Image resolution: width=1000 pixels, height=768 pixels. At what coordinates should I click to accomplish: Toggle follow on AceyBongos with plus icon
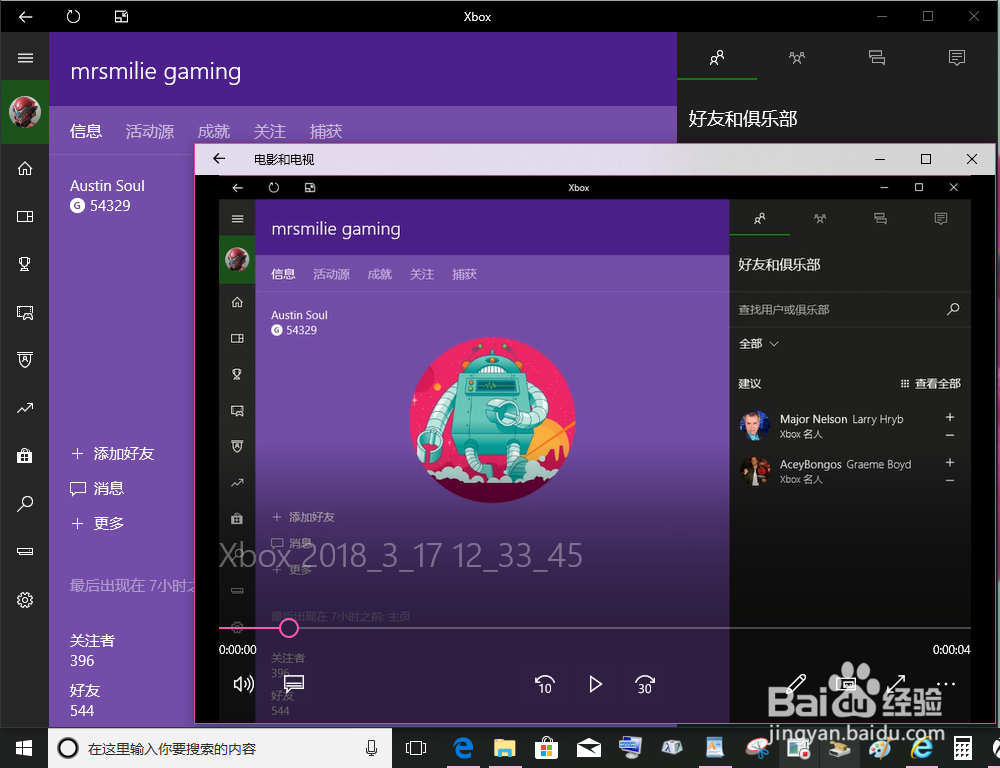coord(949,463)
